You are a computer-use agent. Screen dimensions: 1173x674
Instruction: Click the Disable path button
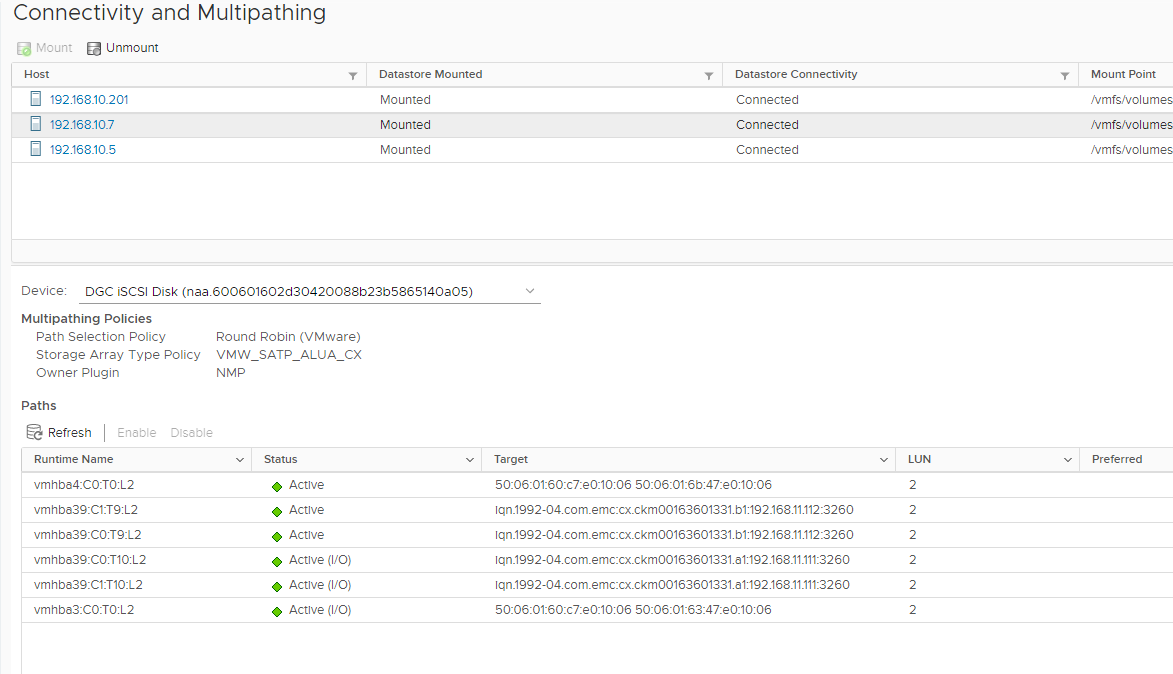click(191, 432)
